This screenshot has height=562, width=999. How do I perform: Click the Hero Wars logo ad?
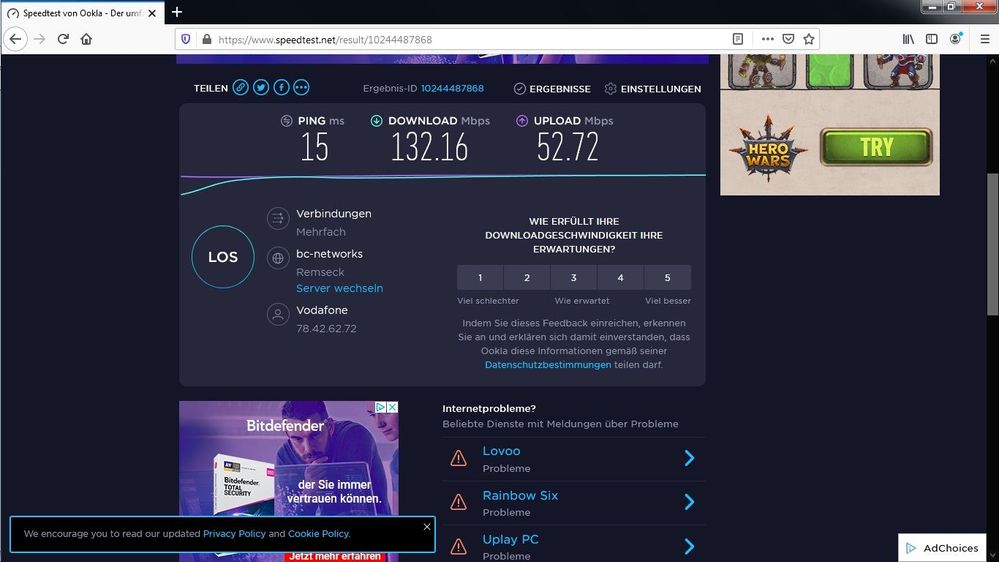point(768,149)
